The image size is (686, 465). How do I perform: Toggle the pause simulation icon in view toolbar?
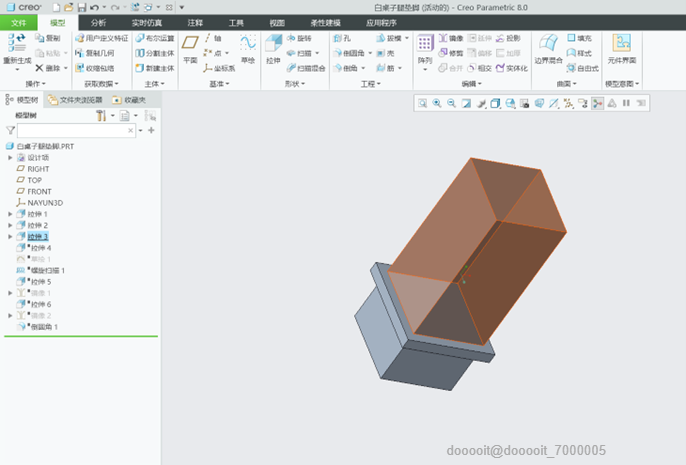click(626, 103)
